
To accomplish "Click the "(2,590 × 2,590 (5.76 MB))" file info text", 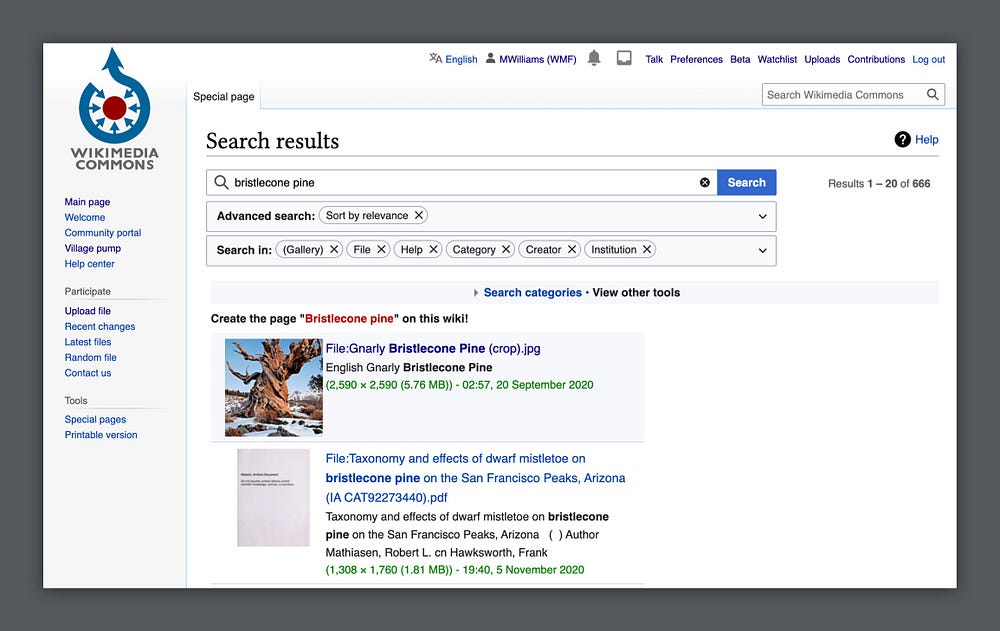I will [389, 385].
